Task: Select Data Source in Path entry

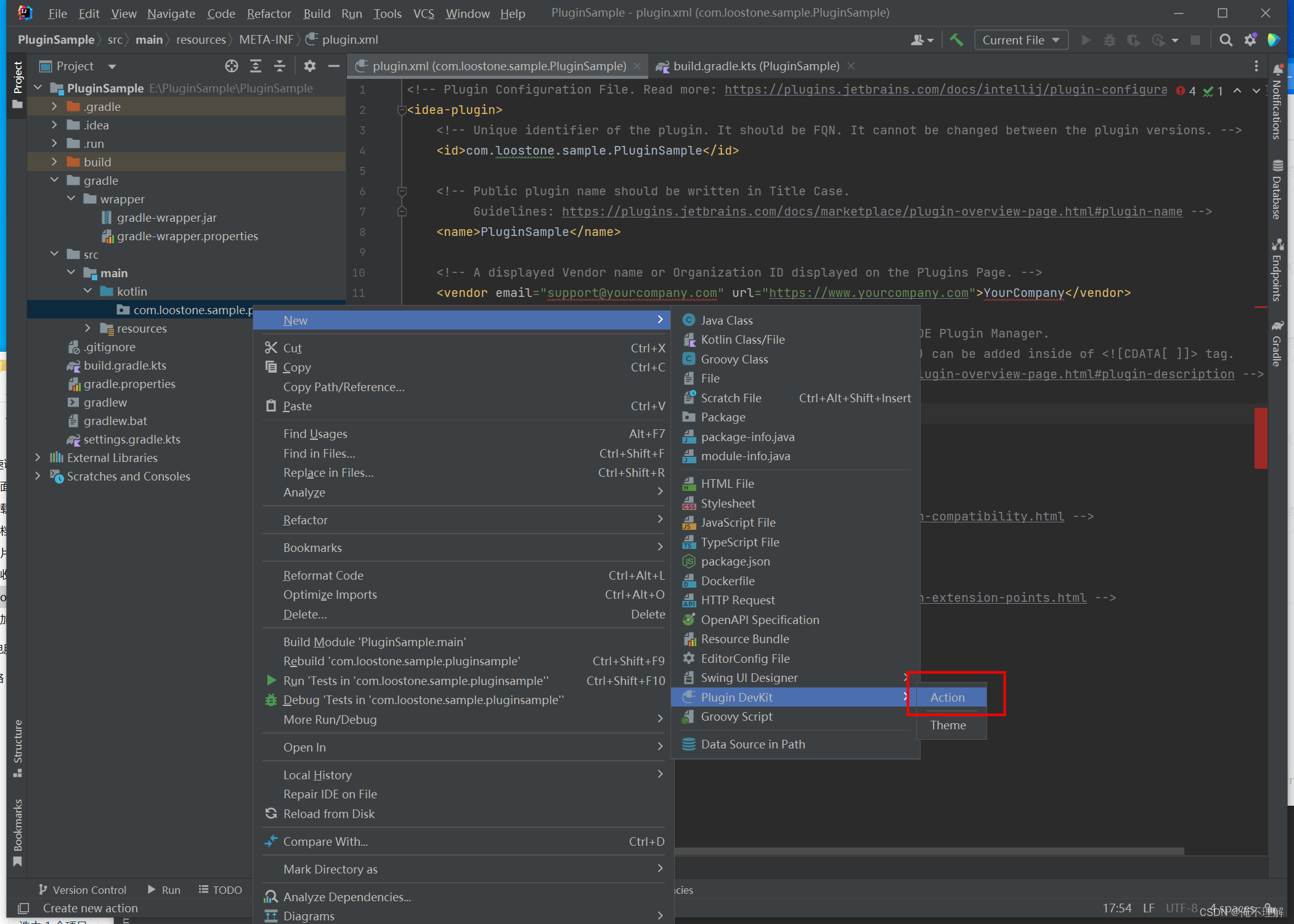Action: tap(795, 744)
